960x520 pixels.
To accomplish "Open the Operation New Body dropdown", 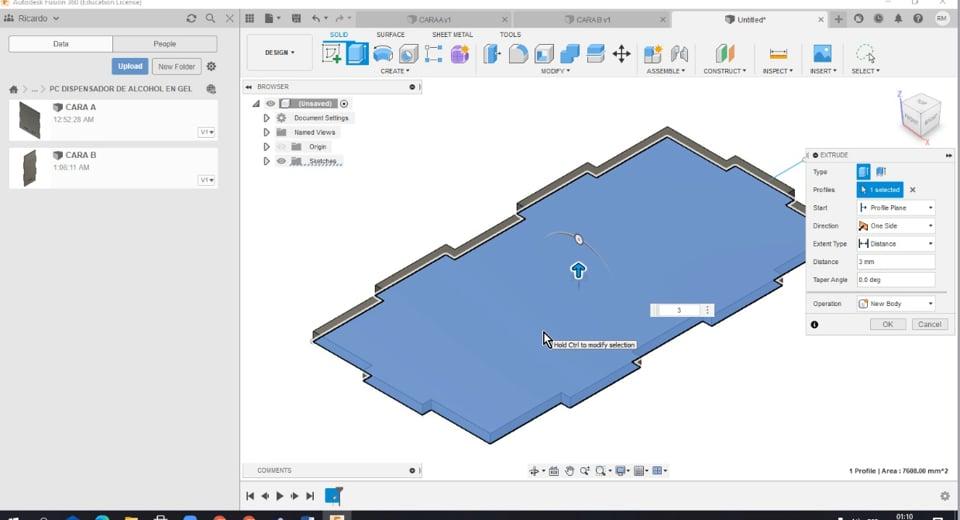I will pos(896,304).
